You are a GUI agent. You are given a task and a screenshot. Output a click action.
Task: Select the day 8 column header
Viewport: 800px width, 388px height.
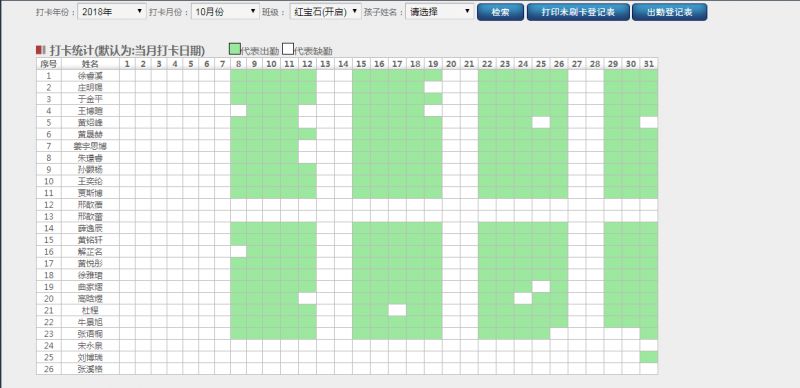238,64
